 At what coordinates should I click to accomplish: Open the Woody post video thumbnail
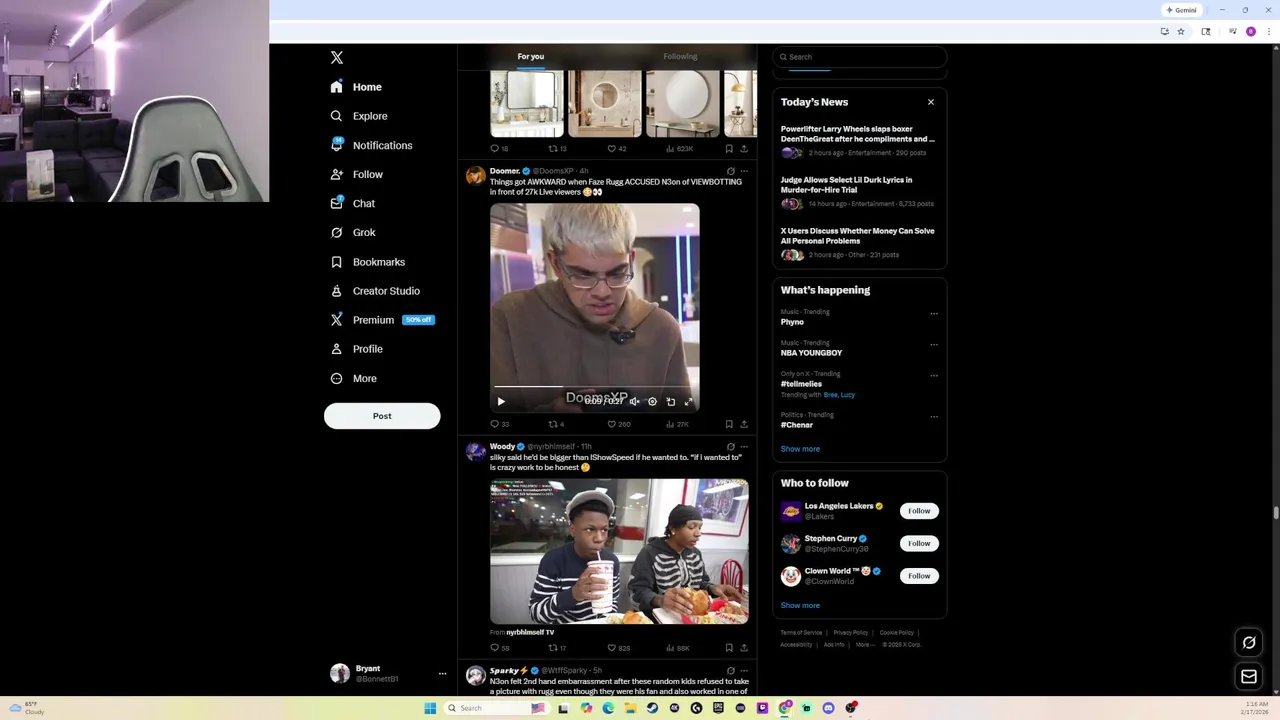pyautogui.click(x=619, y=551)
